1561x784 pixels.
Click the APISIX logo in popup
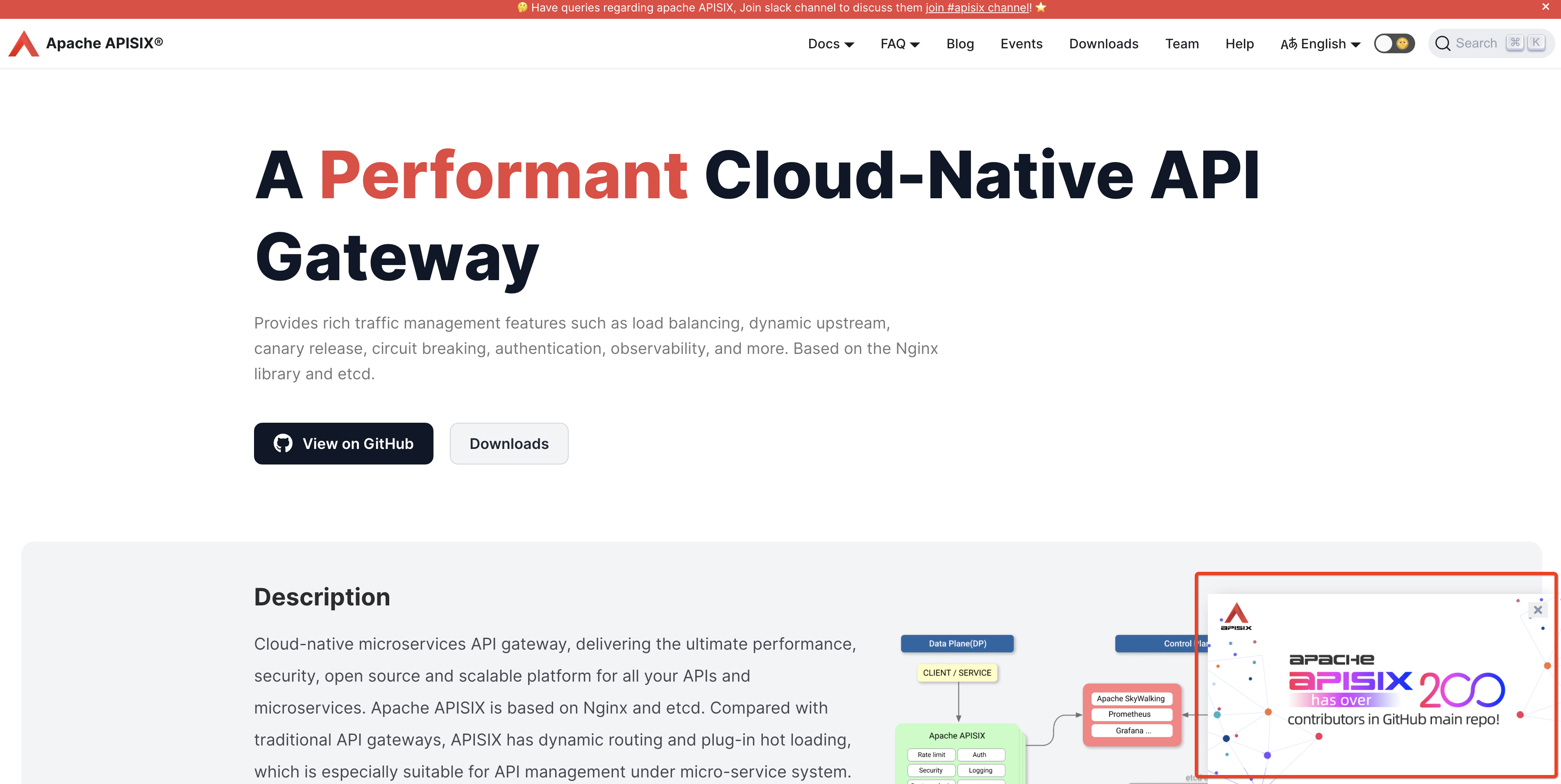[x=1236, y=617]
